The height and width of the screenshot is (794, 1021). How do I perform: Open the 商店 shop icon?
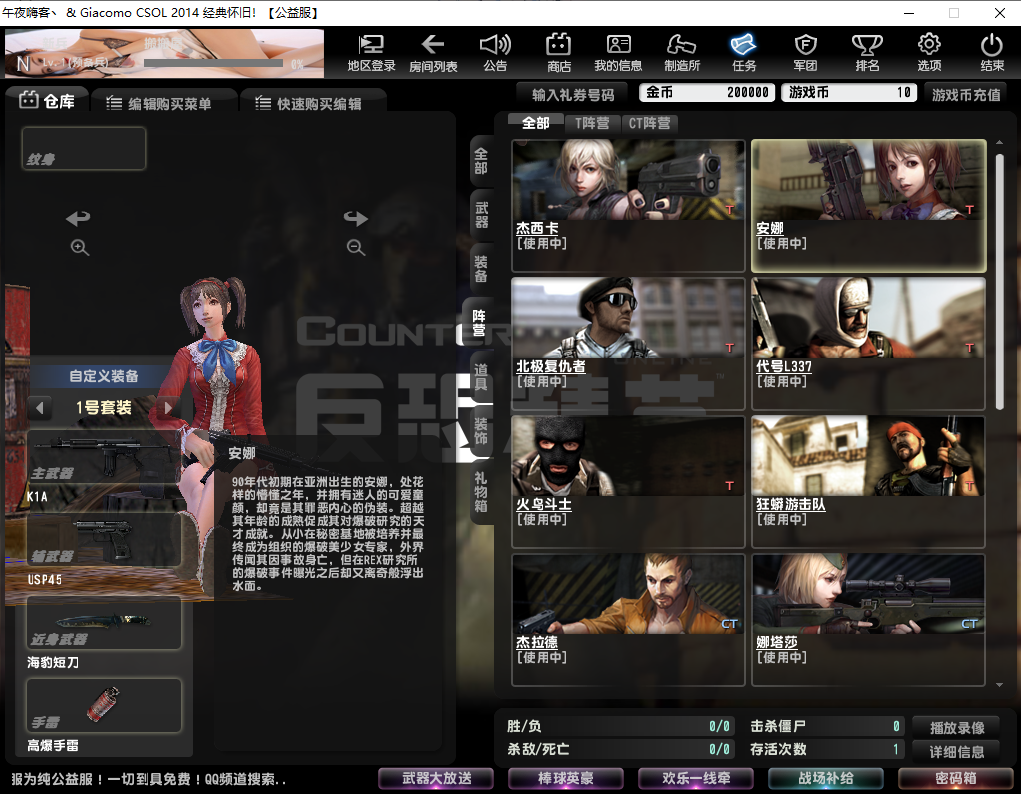click(558, 52)
